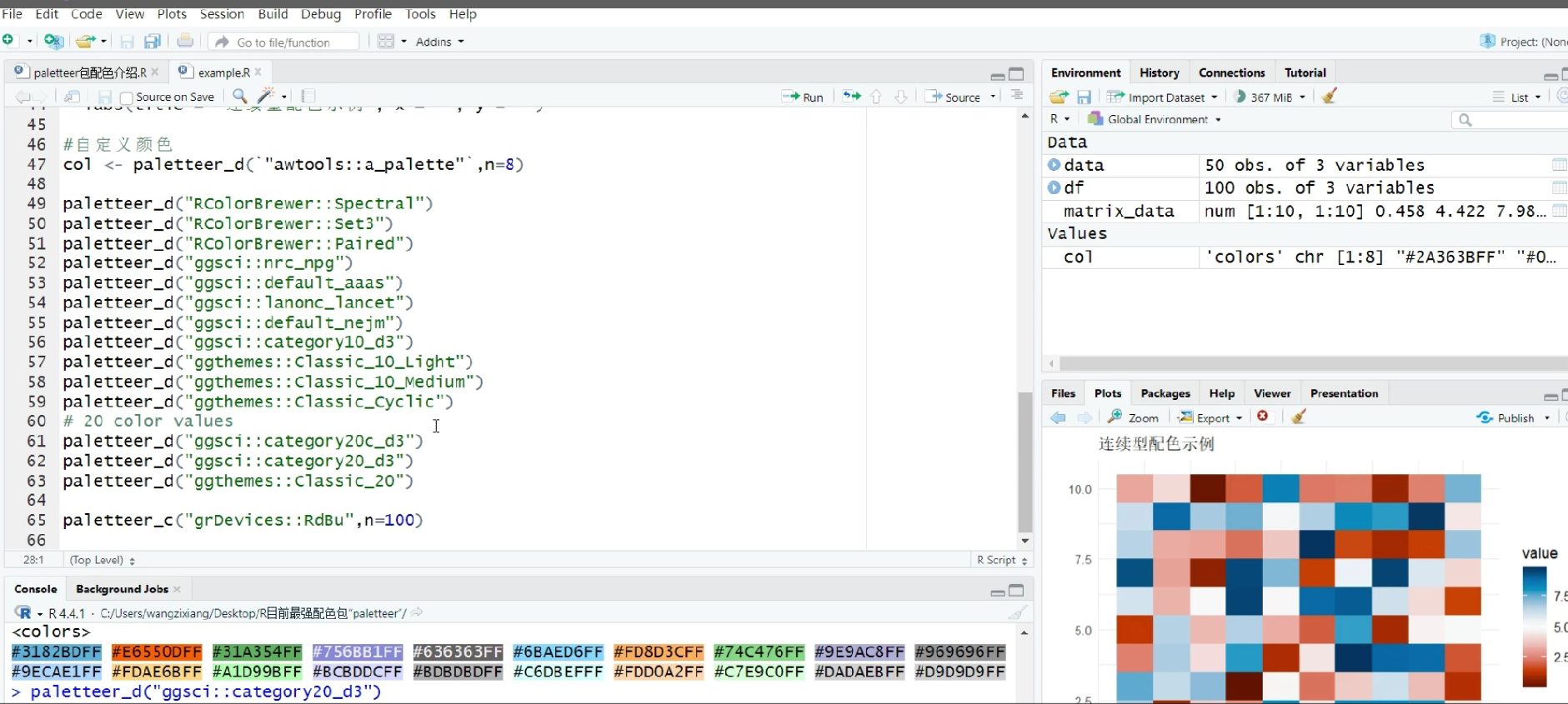This screenshot has height=704, width=1568.
Task: Click the Re-run previous code region icon
Action: (851, 97)
